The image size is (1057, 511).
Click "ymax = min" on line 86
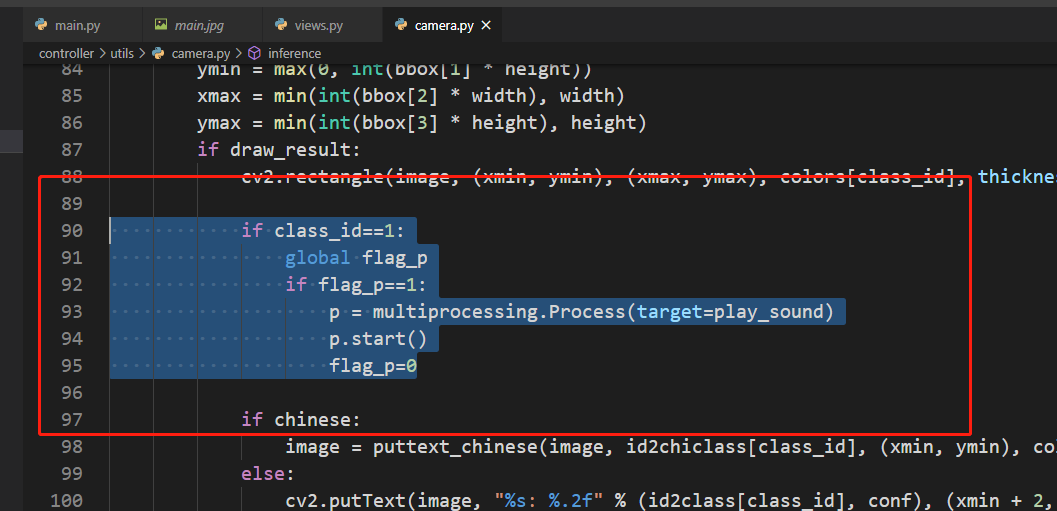click(x=252, y=123)
